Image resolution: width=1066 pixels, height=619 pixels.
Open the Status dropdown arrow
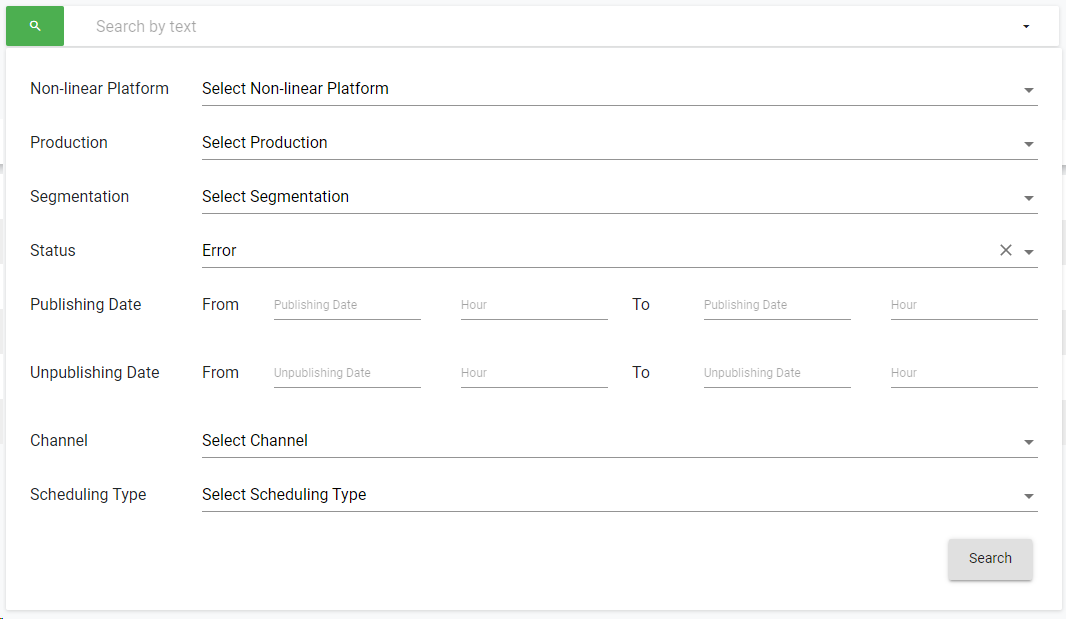click(x=1029, y=252)
